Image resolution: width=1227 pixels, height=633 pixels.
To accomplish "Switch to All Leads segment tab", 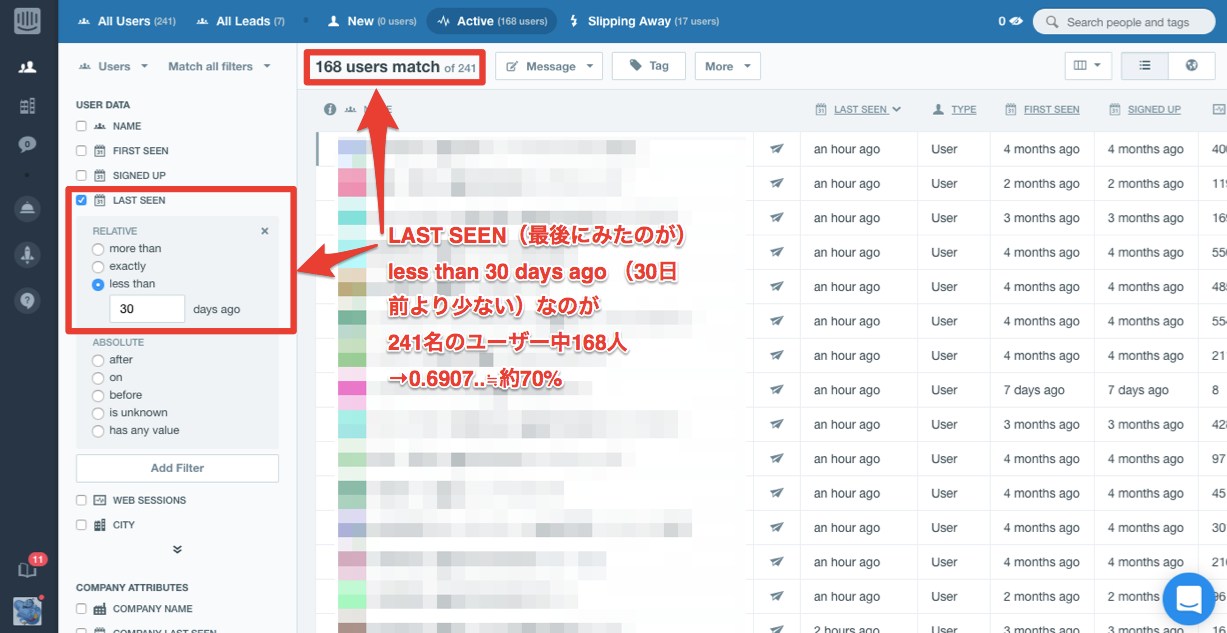I will (x=241, y=21).
